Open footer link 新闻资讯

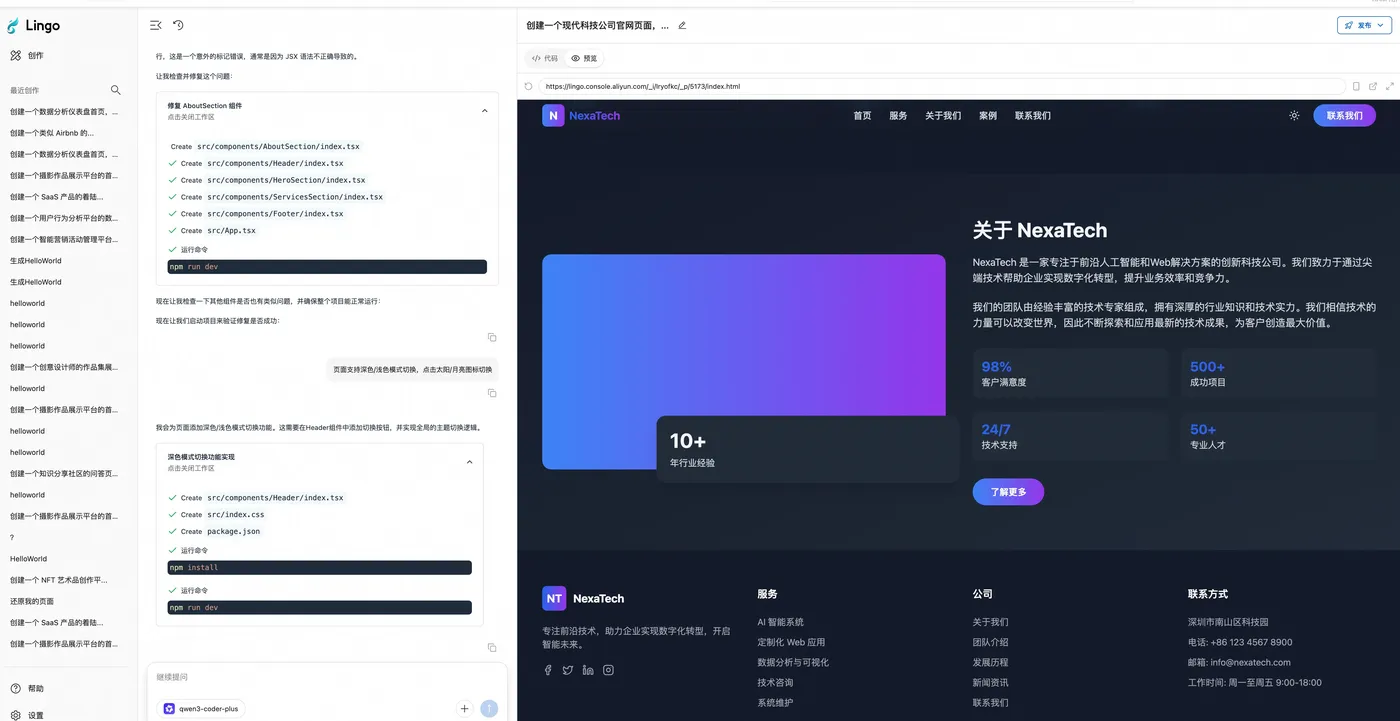990,682
